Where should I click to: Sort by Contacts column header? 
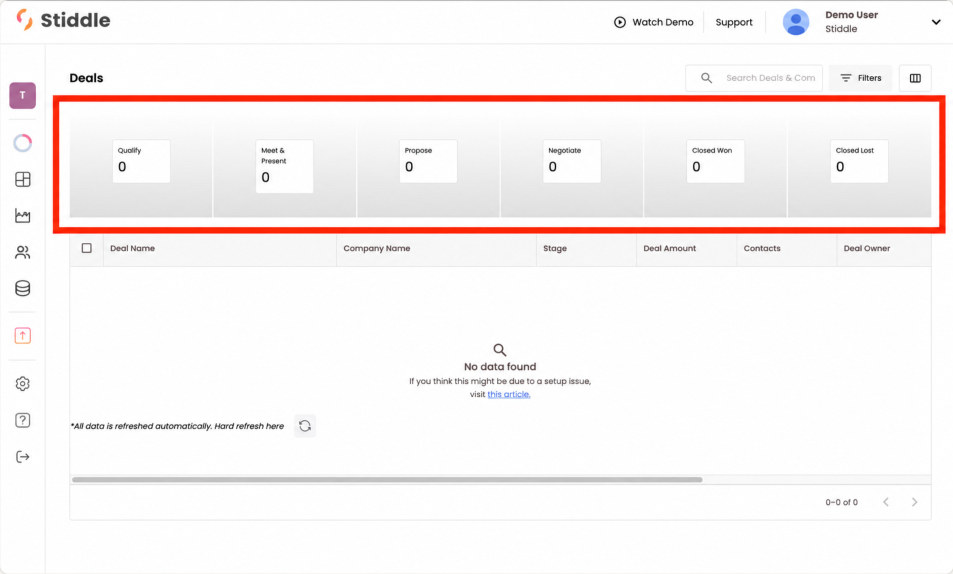762,248
